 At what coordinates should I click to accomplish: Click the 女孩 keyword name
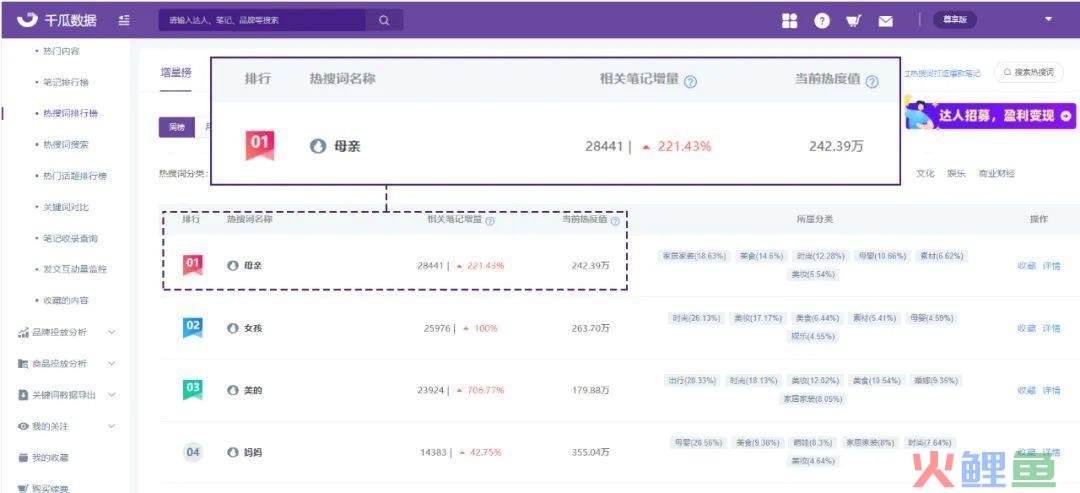253,328
